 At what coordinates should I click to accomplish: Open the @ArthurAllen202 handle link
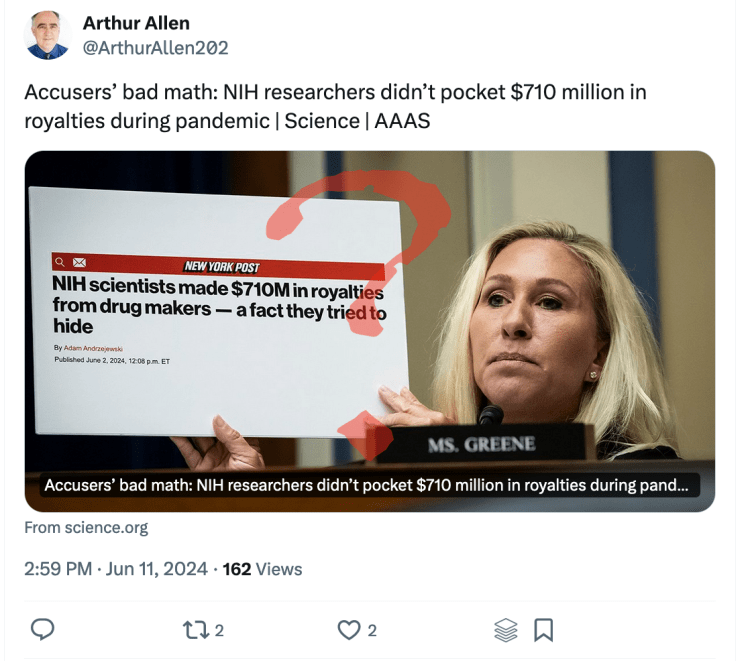click(155, 47)
